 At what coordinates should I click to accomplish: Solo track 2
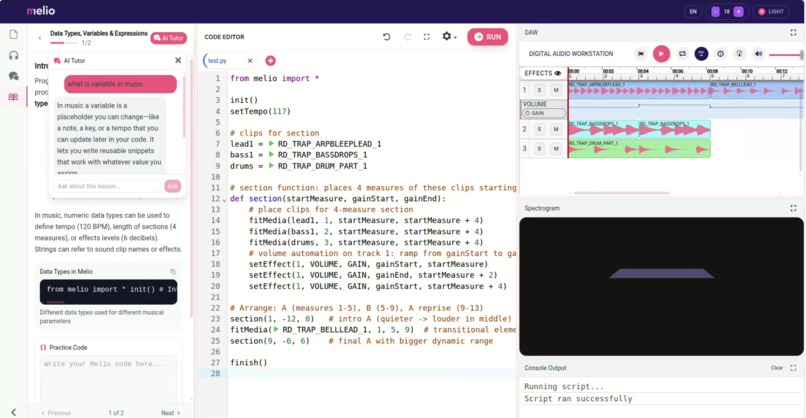539,129
